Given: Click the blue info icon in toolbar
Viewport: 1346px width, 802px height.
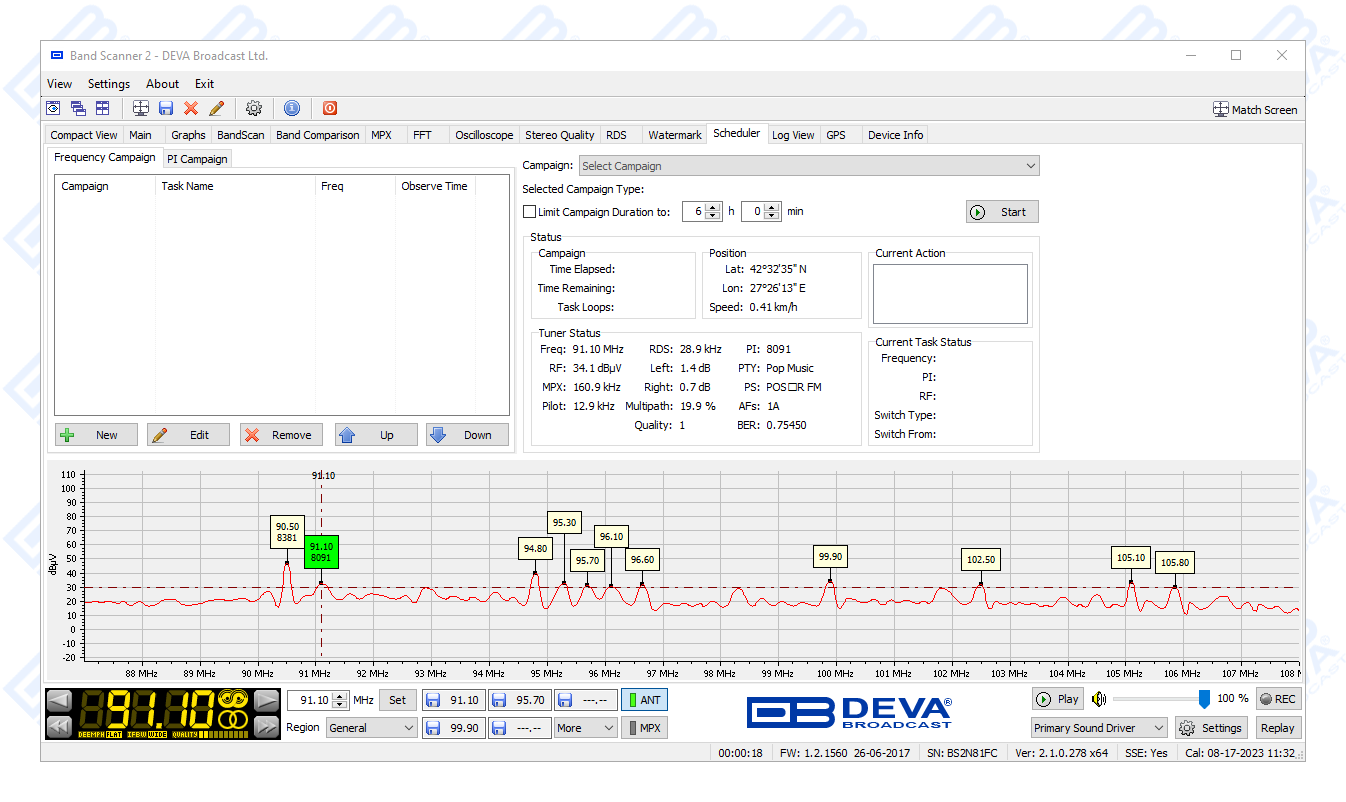Looking at the screenshot, I should point(291,108).
